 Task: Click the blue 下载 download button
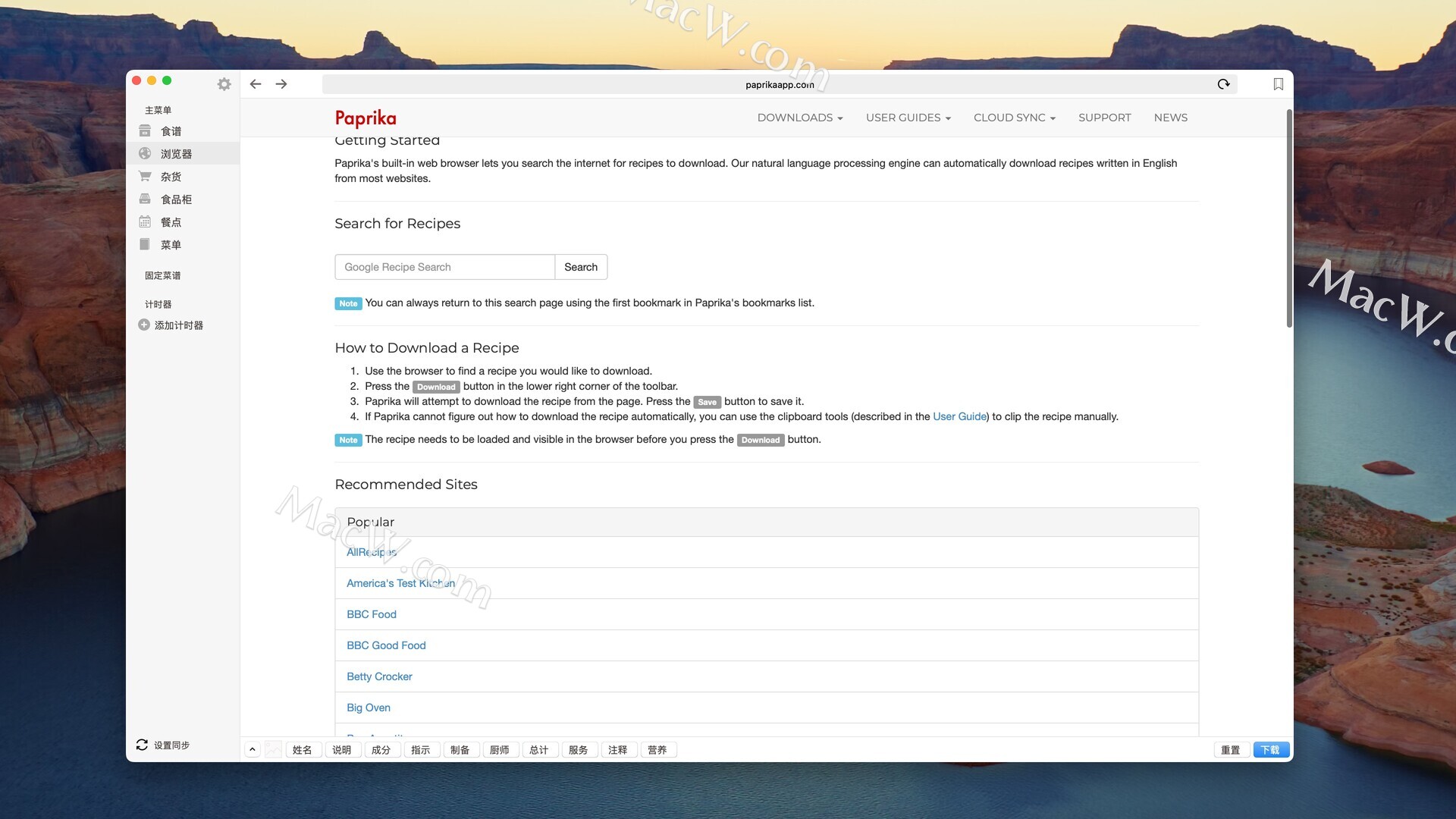1271,750
